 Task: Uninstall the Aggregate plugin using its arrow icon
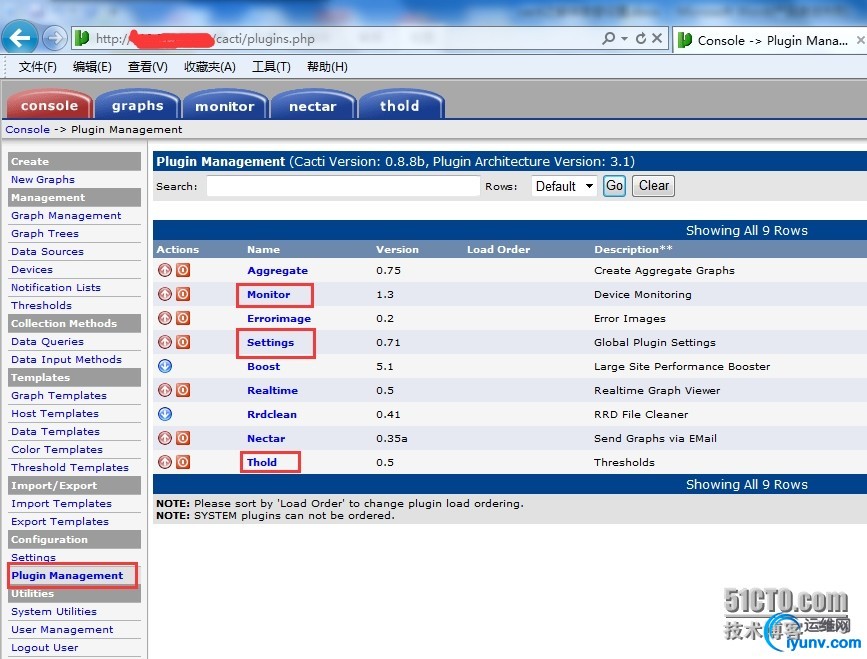[165, 270]
